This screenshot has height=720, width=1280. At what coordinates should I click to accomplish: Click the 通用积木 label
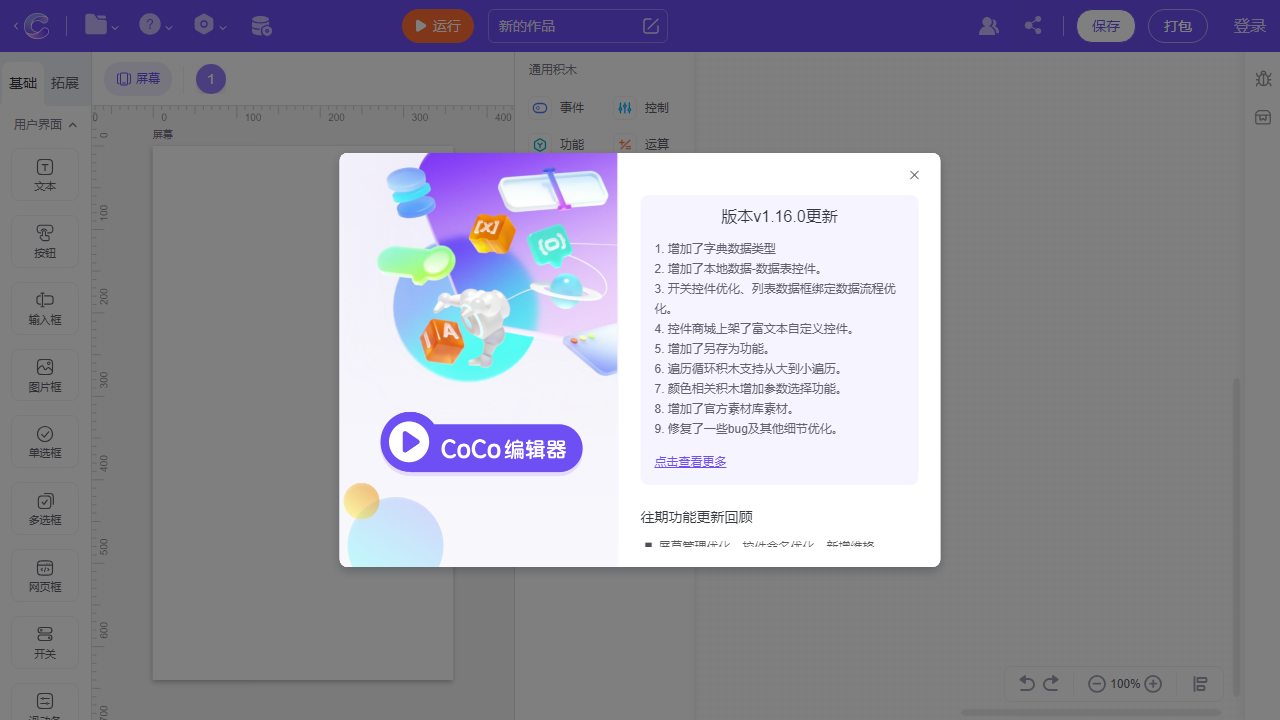[x=553, y=70]
